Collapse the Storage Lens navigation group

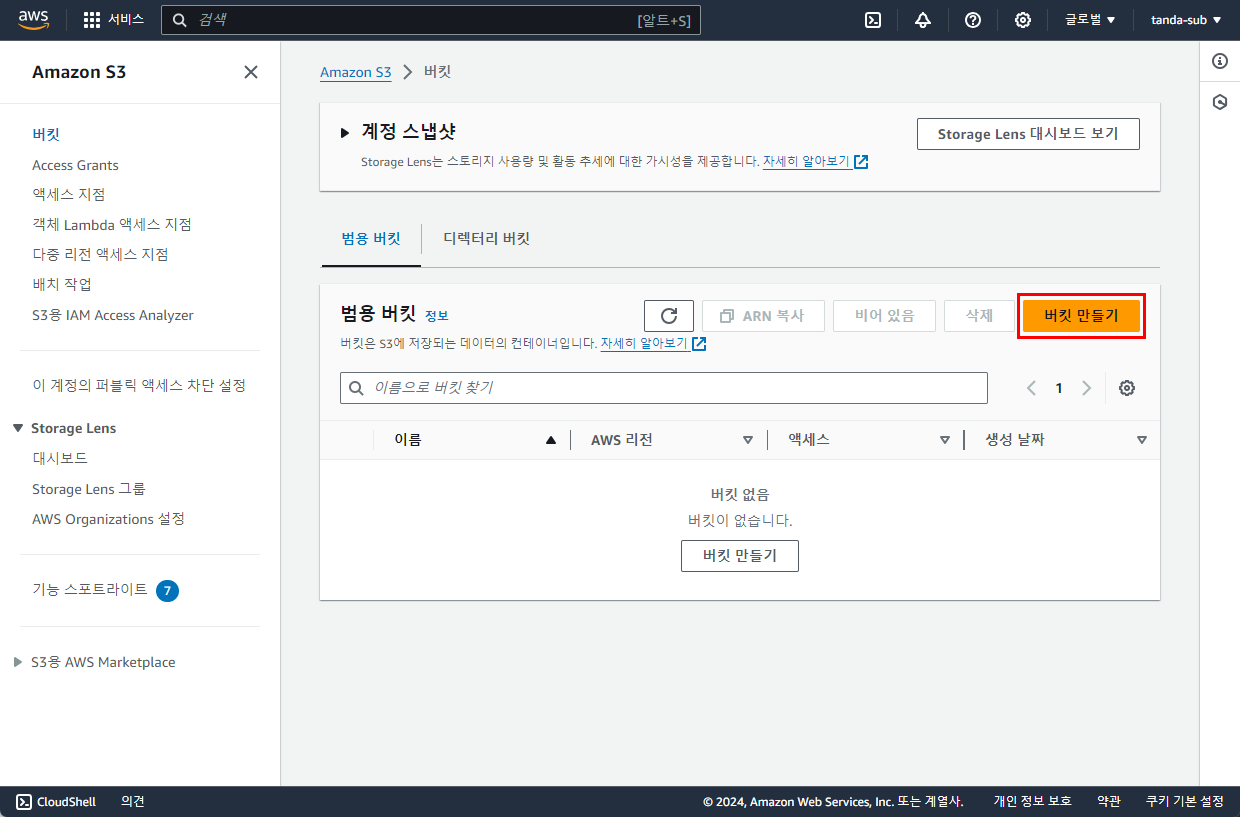tap(18, 428)
